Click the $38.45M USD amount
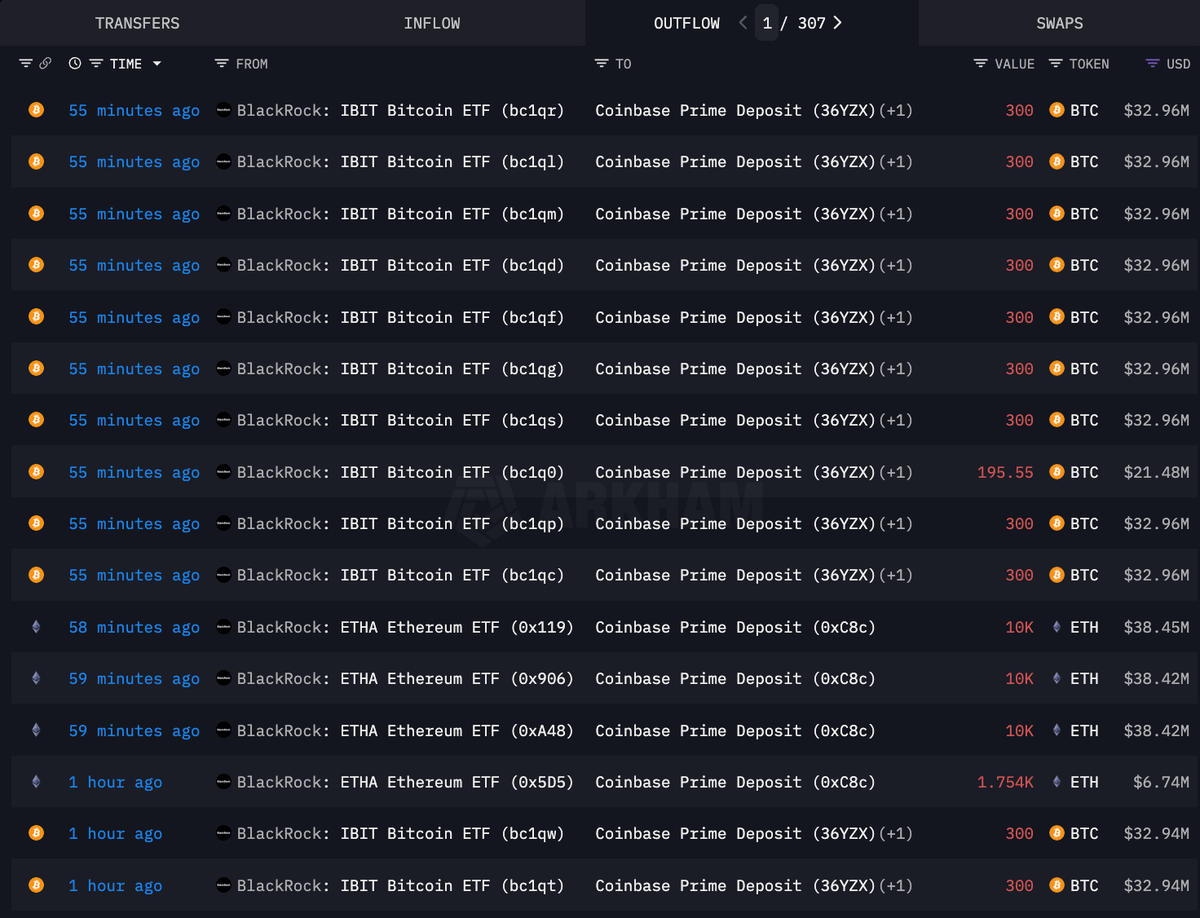Viewport: 1200px width, 918px height. pos(1156,627)
